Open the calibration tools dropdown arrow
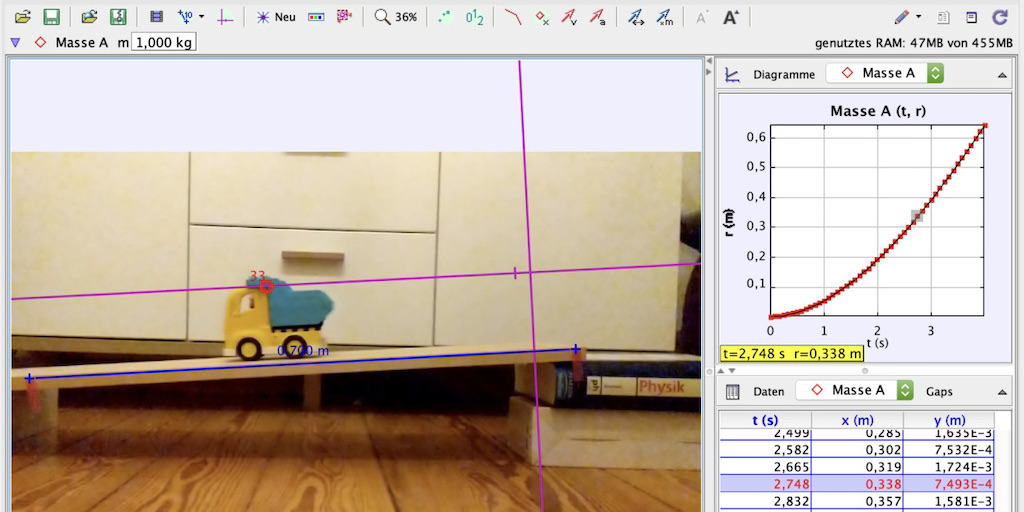This screenshot has width=1024, height=512. point(202,17)
